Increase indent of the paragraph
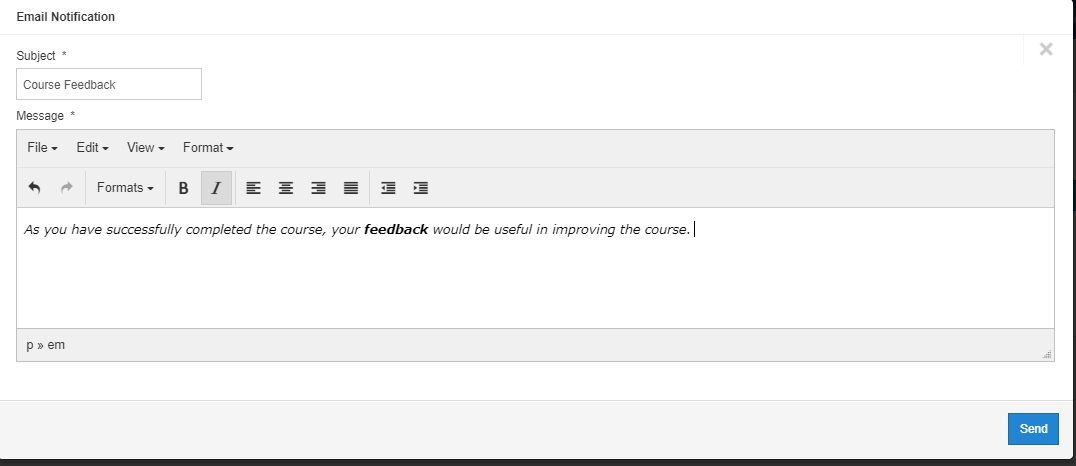 (421, 188)
